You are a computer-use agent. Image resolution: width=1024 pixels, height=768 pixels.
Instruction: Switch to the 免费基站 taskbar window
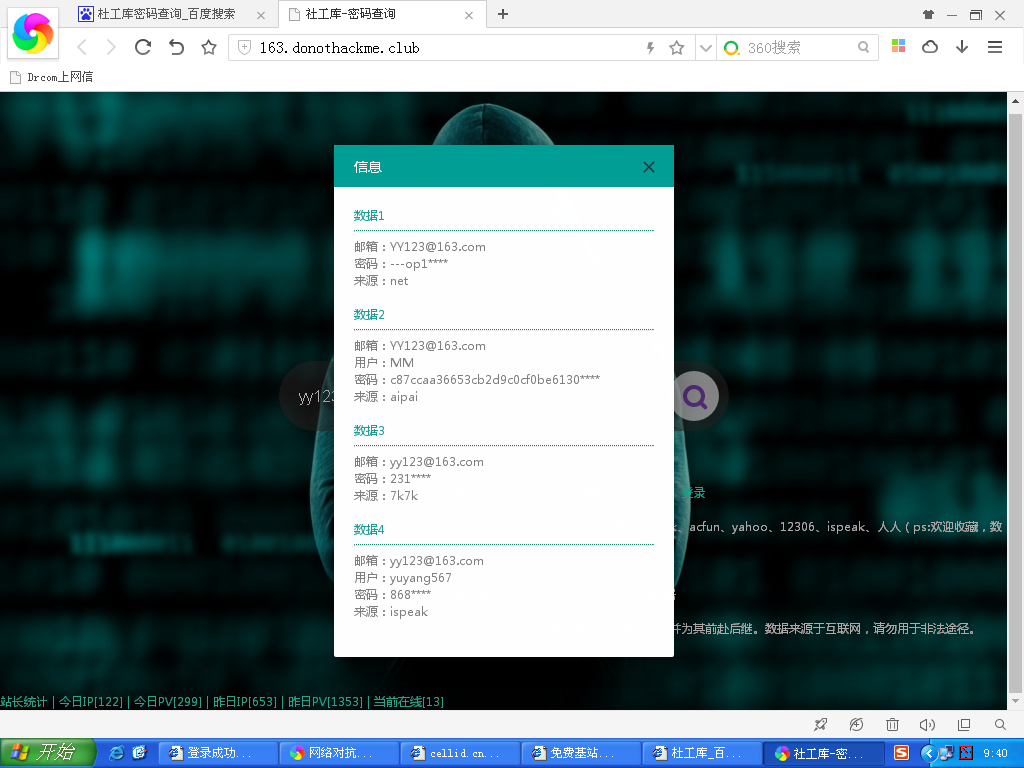click(580, 753)
